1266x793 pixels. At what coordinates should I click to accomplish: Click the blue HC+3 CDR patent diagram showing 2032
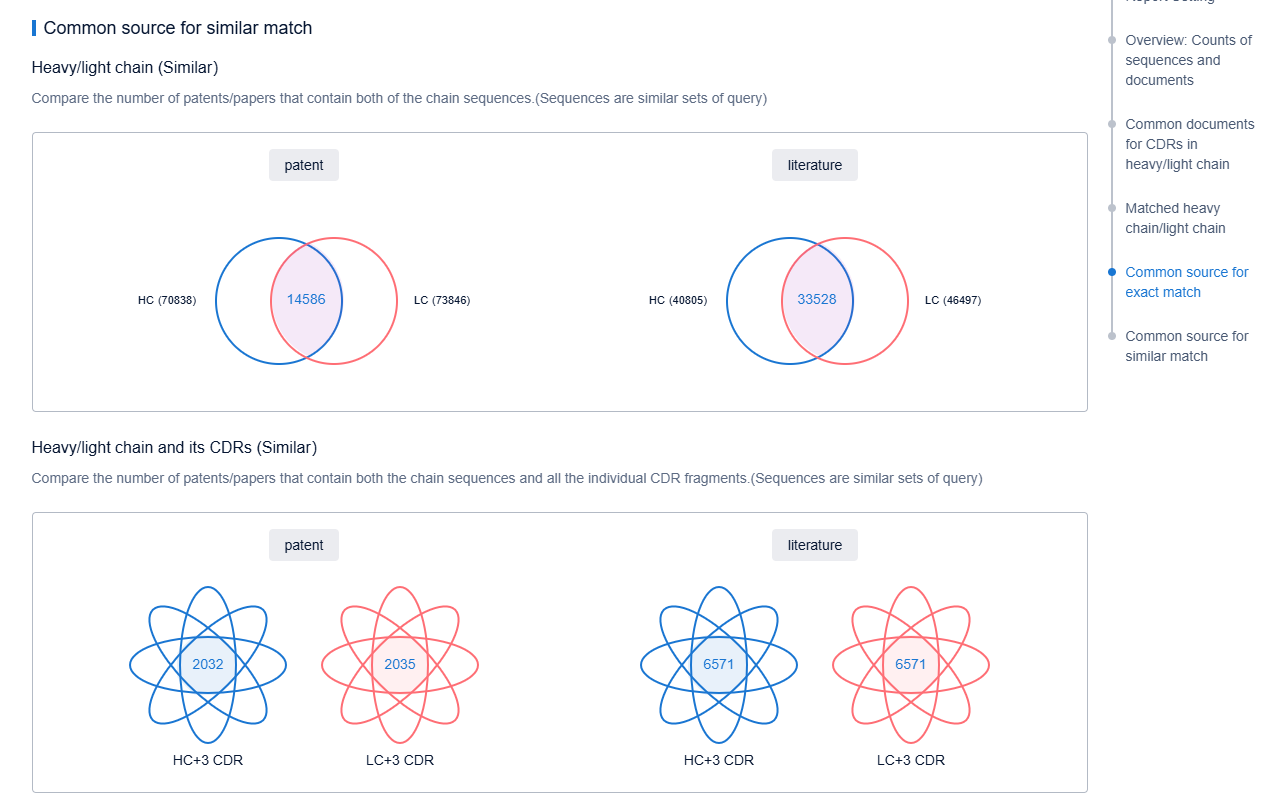[208, 664]
